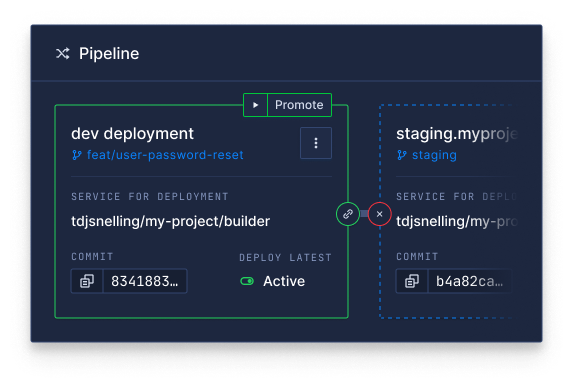Open the staging branch link
Viewport: 573px width, 383px height.
pyautogui.click(x=434, y=155)
